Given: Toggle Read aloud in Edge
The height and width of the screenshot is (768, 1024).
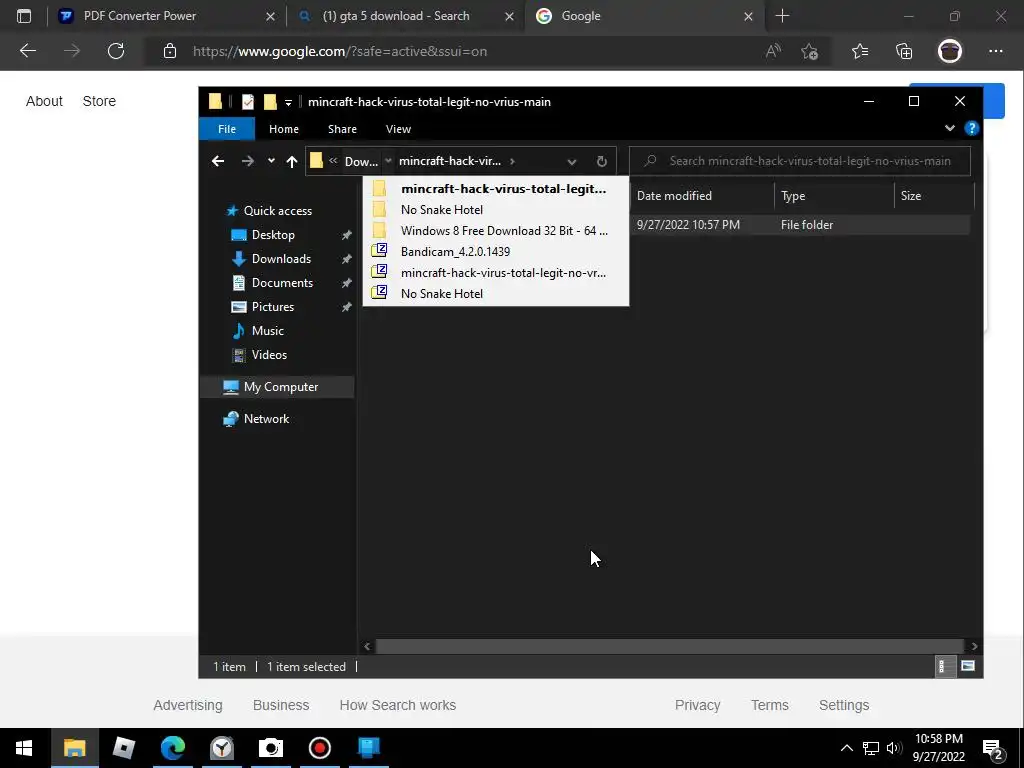Looking at the screenshot, I should pos(773,51).
